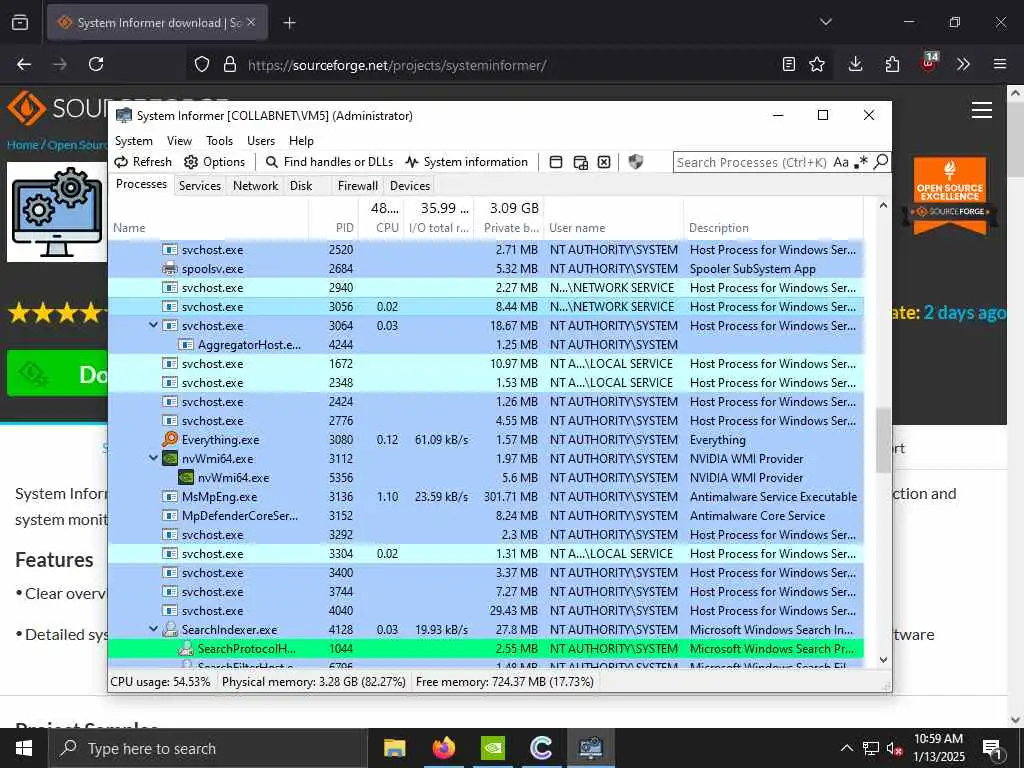Bookmark this page with the star icon

[817, 64]
